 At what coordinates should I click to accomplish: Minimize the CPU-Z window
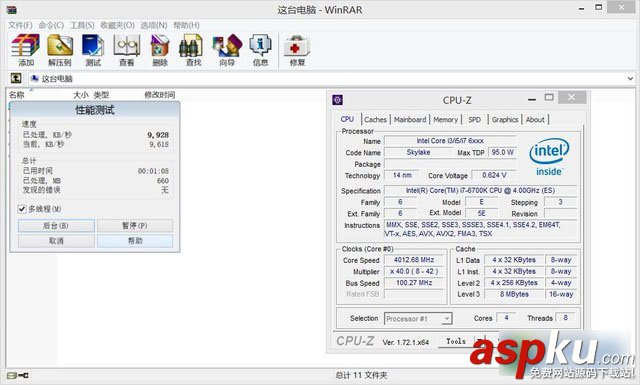point(531,98)
